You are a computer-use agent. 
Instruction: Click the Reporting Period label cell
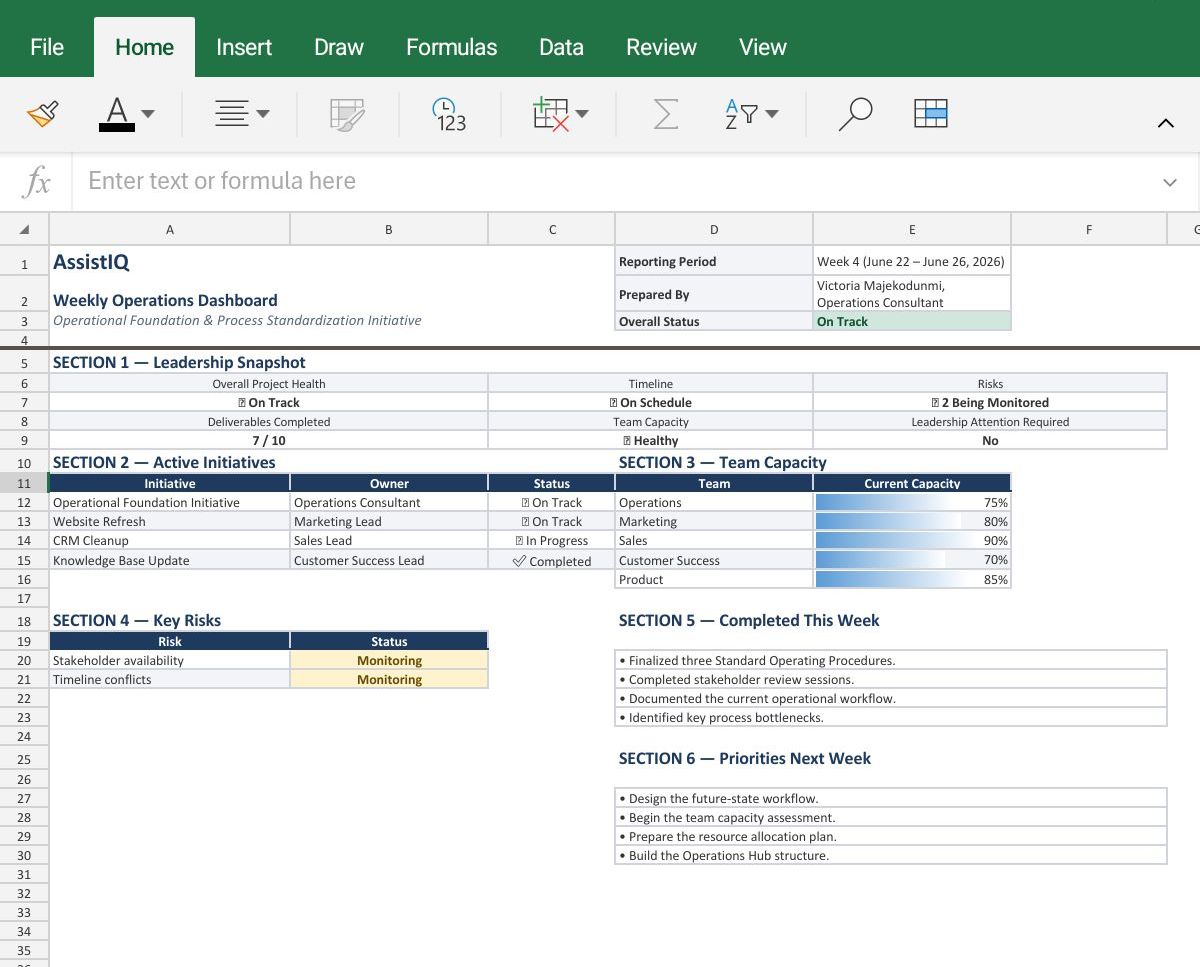tap(714, 261)
